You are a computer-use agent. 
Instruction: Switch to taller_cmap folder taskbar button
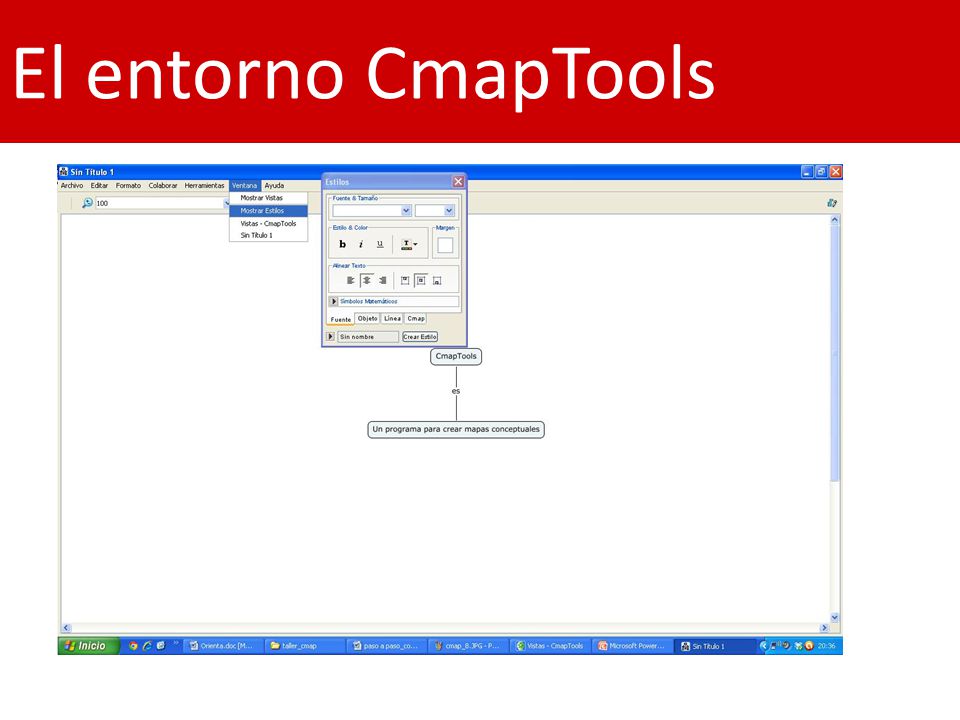tap(305, 646)
